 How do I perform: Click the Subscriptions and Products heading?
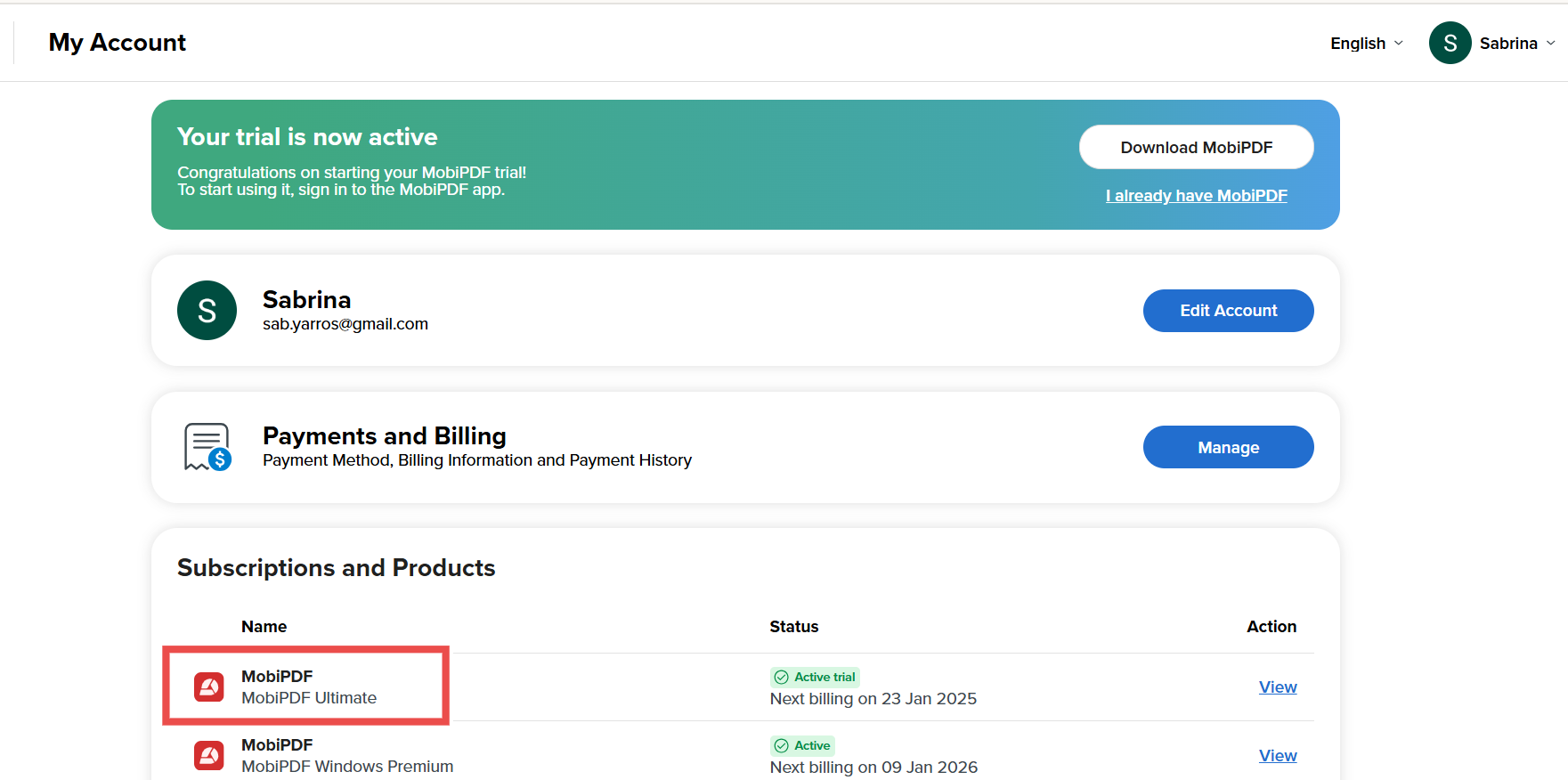(337, 567)
